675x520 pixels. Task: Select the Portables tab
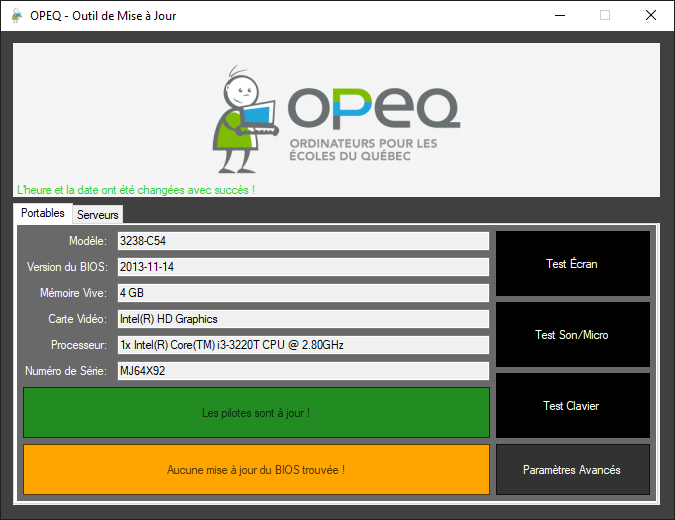tap(43, 213)
